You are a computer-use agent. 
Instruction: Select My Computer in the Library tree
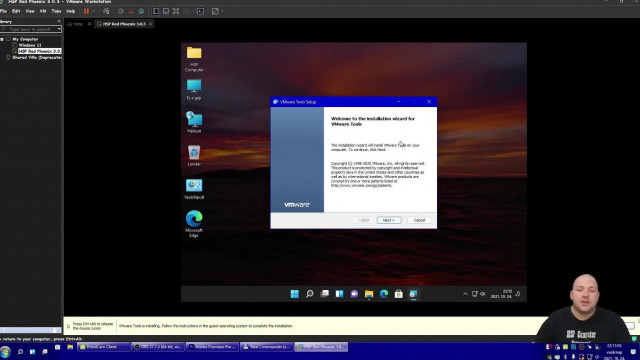pyautogui.click(x=25, y=40)
